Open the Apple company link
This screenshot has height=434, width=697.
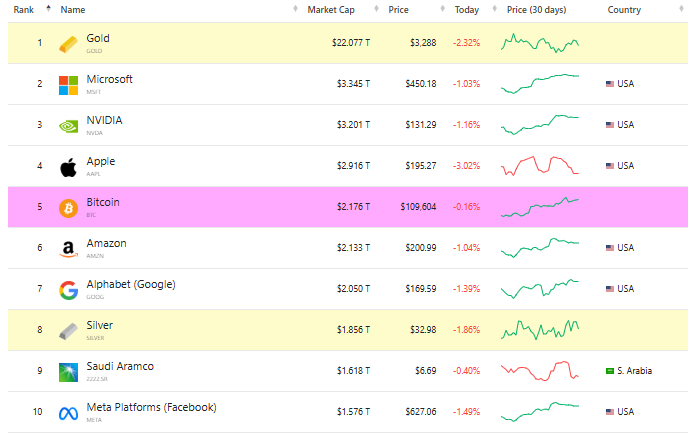pyautogui.click(x=101, y=161)
